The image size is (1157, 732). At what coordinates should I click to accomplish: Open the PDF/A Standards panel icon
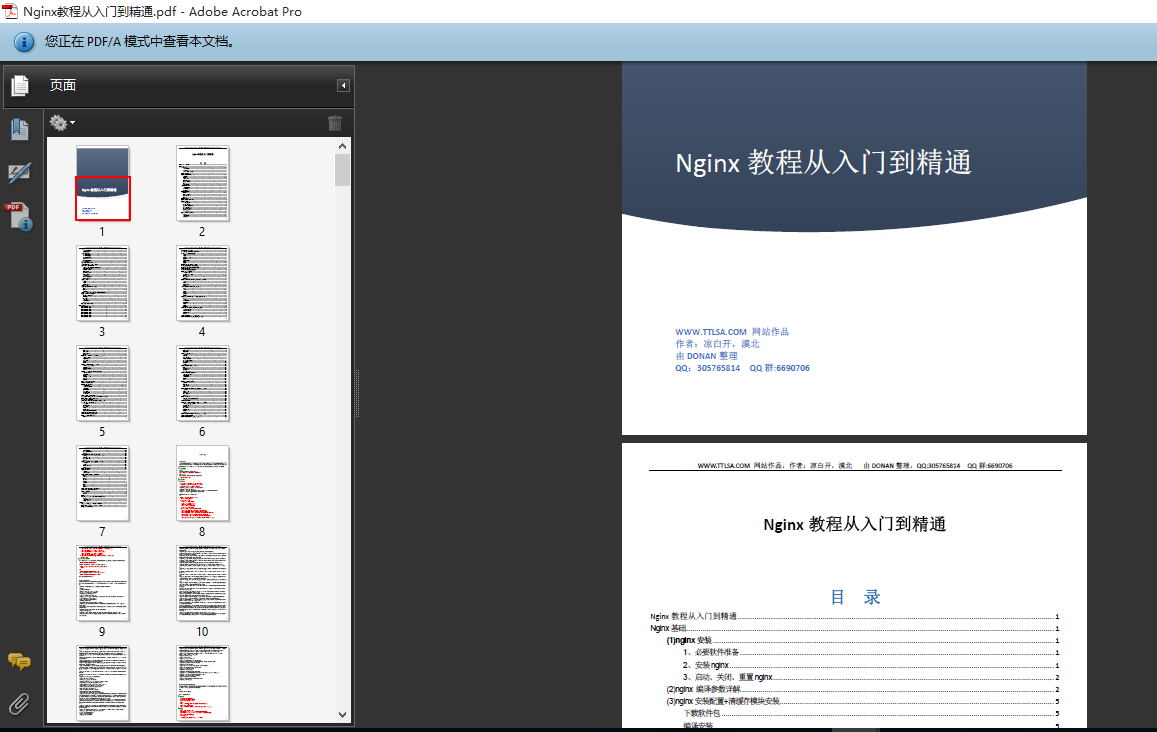[19, 216]
